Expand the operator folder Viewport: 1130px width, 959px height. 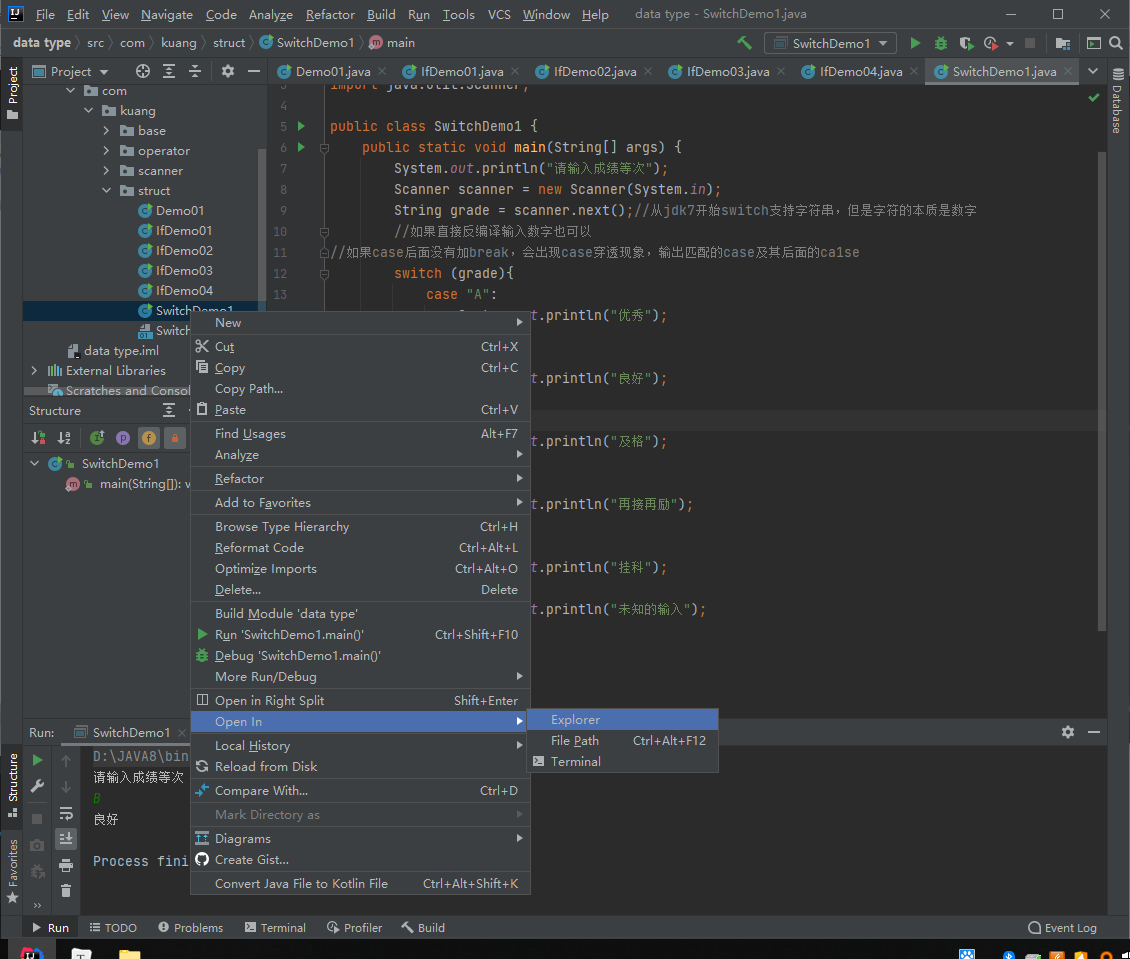106,151
